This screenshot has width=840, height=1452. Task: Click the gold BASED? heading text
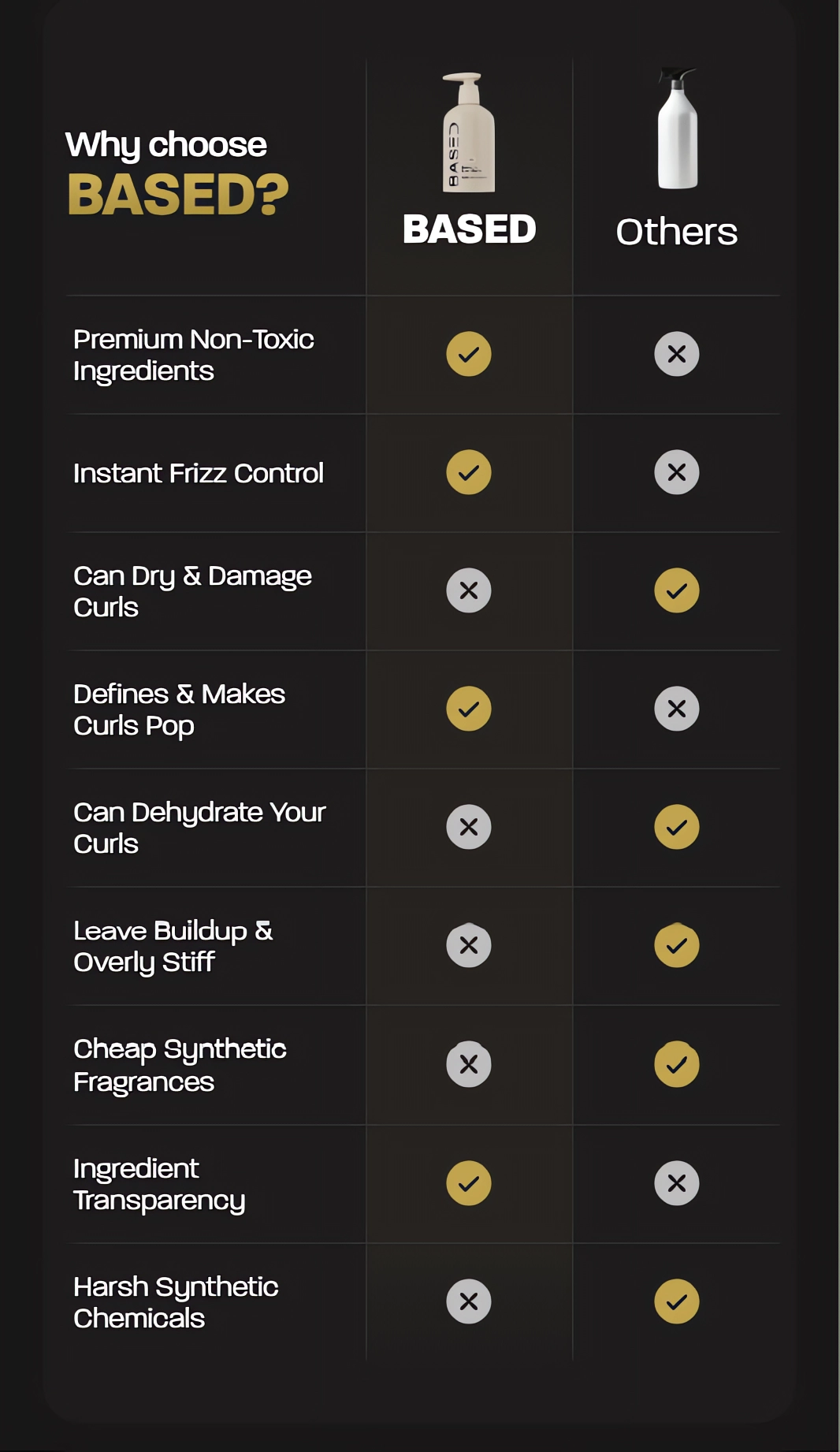tap(178, 194)
